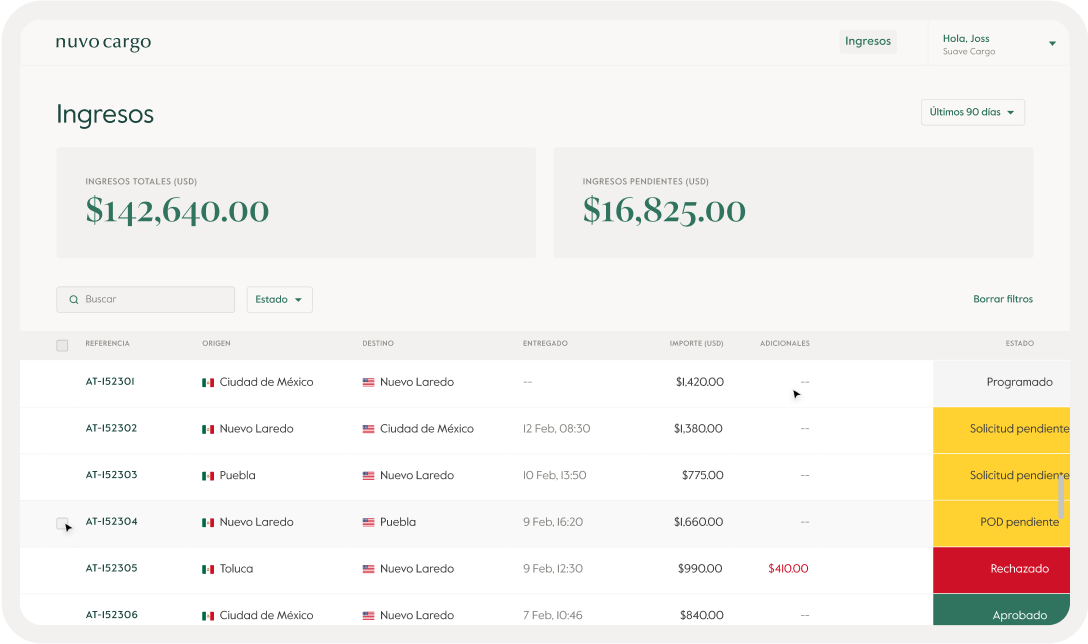1088x644 pixels.
Task: Open the Estado filter dropdown
Action: 279,300
